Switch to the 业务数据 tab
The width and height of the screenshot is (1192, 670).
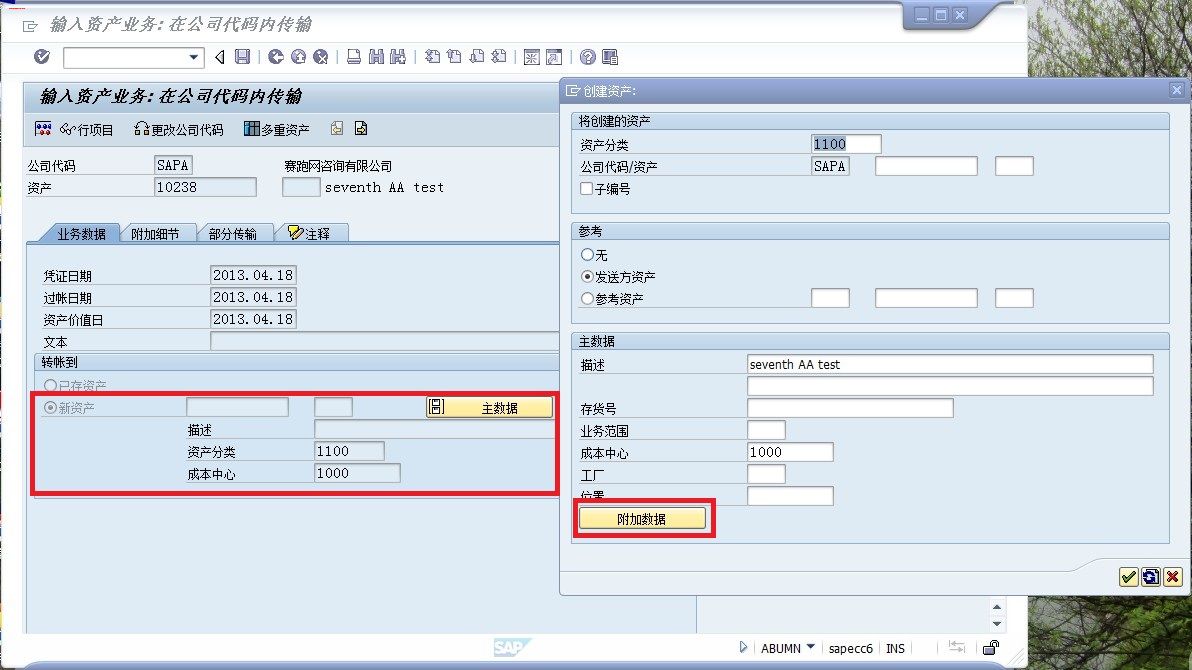coord(81,233)
